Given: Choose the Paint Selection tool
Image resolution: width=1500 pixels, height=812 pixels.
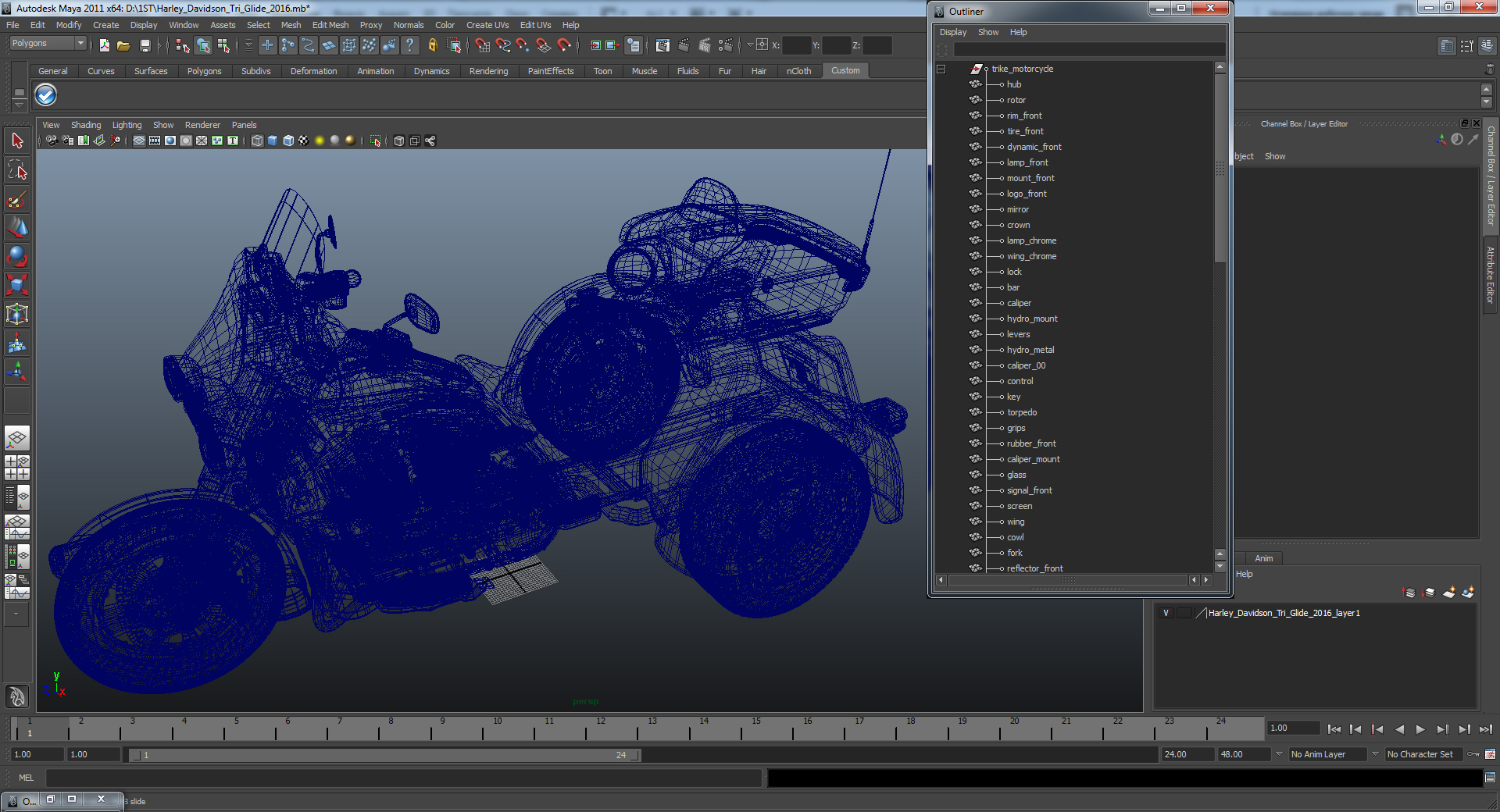Looking at the screenshot, I should 17,199.
